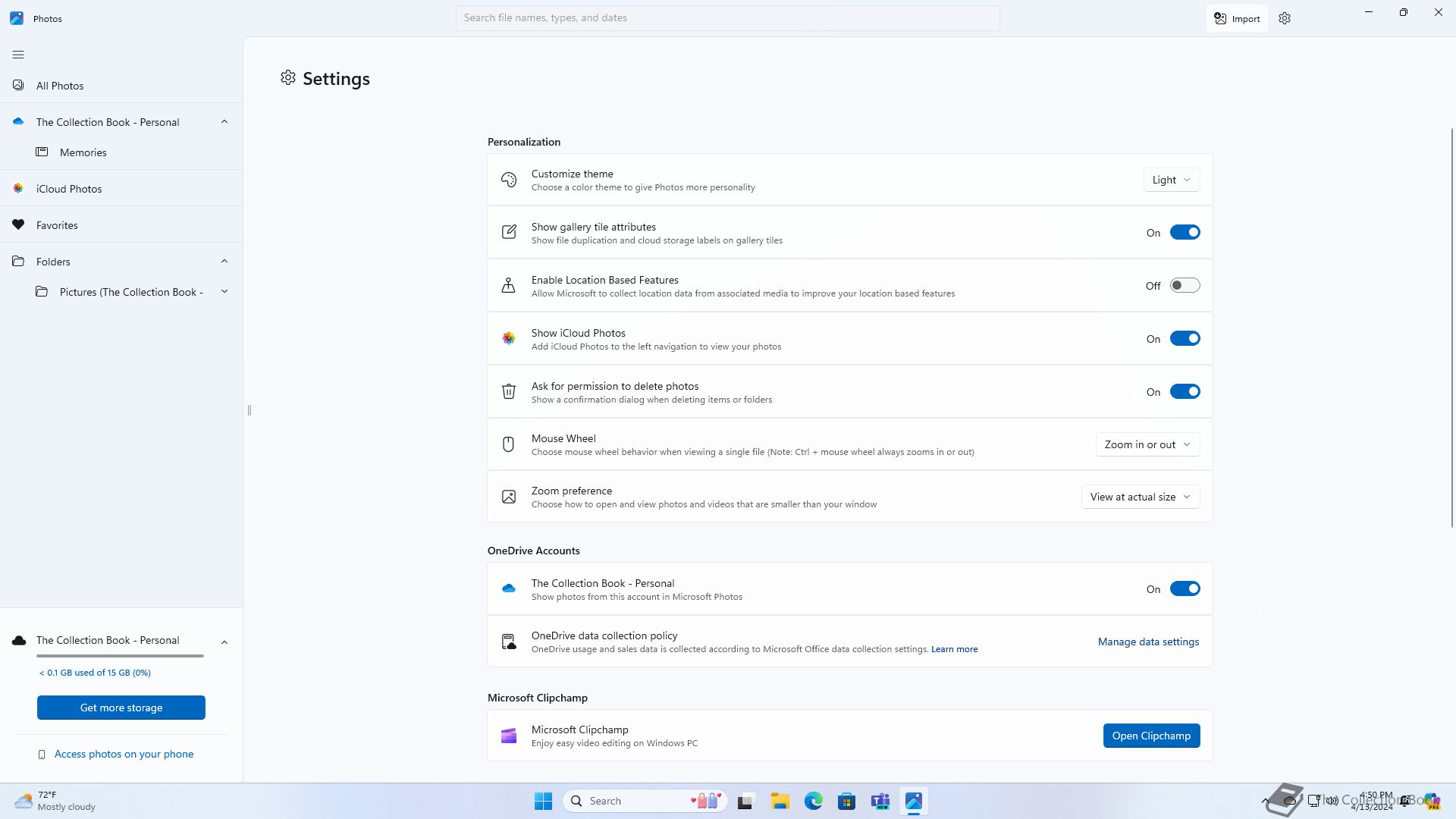Screen dimensions: 1456x819
Task: Click Learn more link
Action: pos(954,649)
